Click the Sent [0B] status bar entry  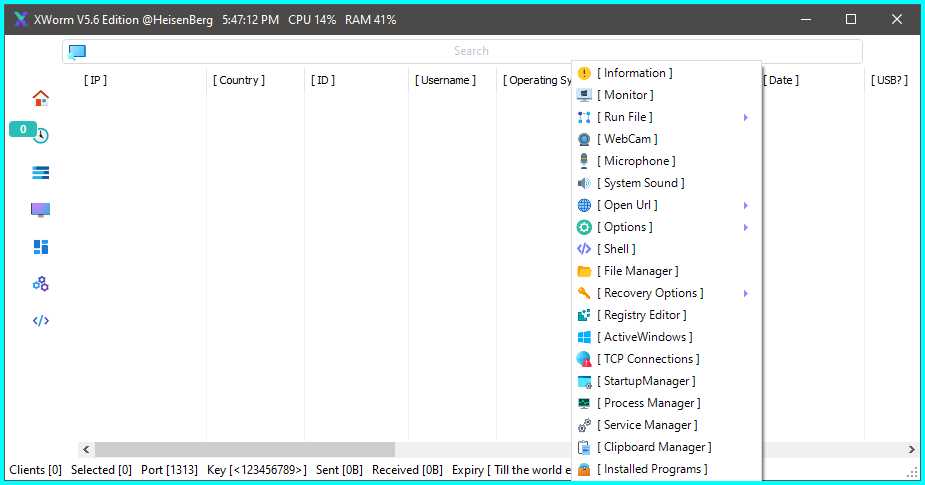[339, 470]
